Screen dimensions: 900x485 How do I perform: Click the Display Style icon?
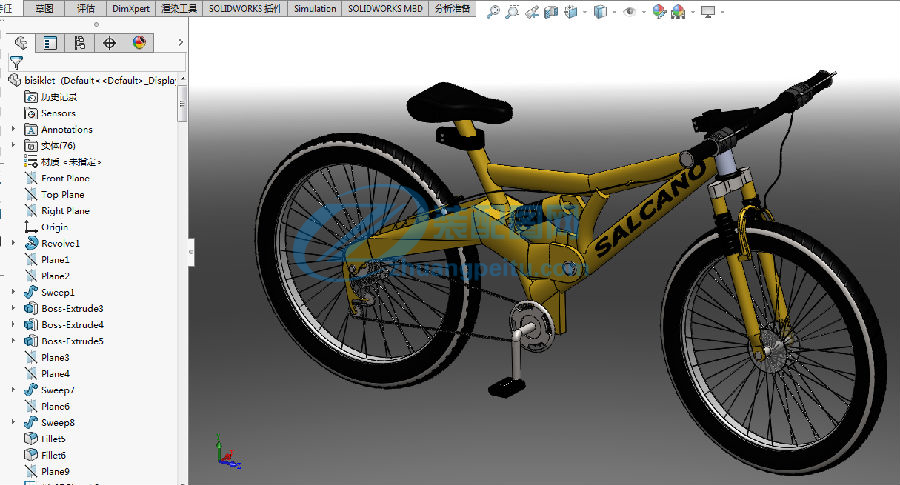(600, 11)
